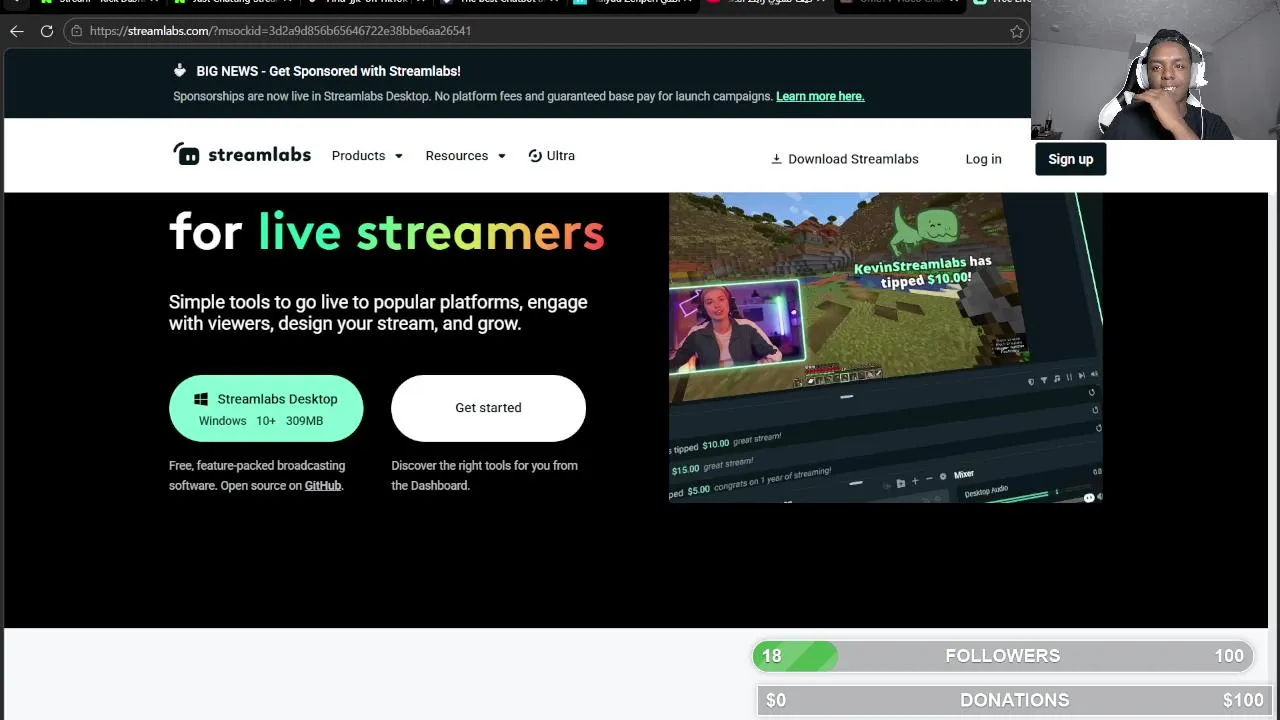Click the 'Sponsorships are now live' banner sentence
The image size is (1280, 720).
[x=473, y=96]
